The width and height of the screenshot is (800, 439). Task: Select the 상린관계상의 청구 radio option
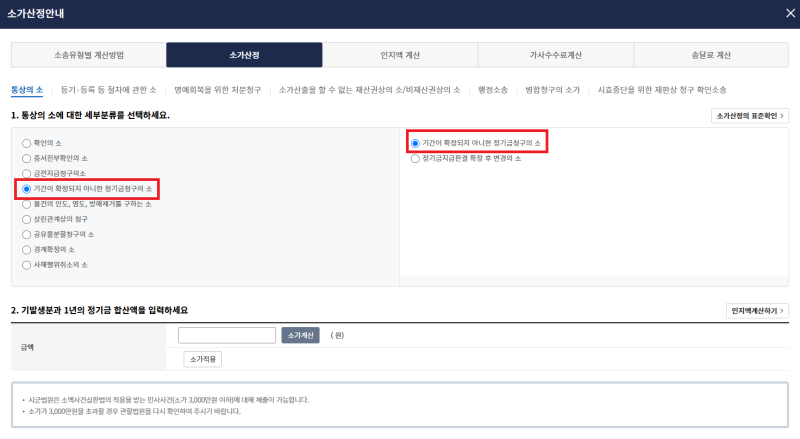point(27,220)
